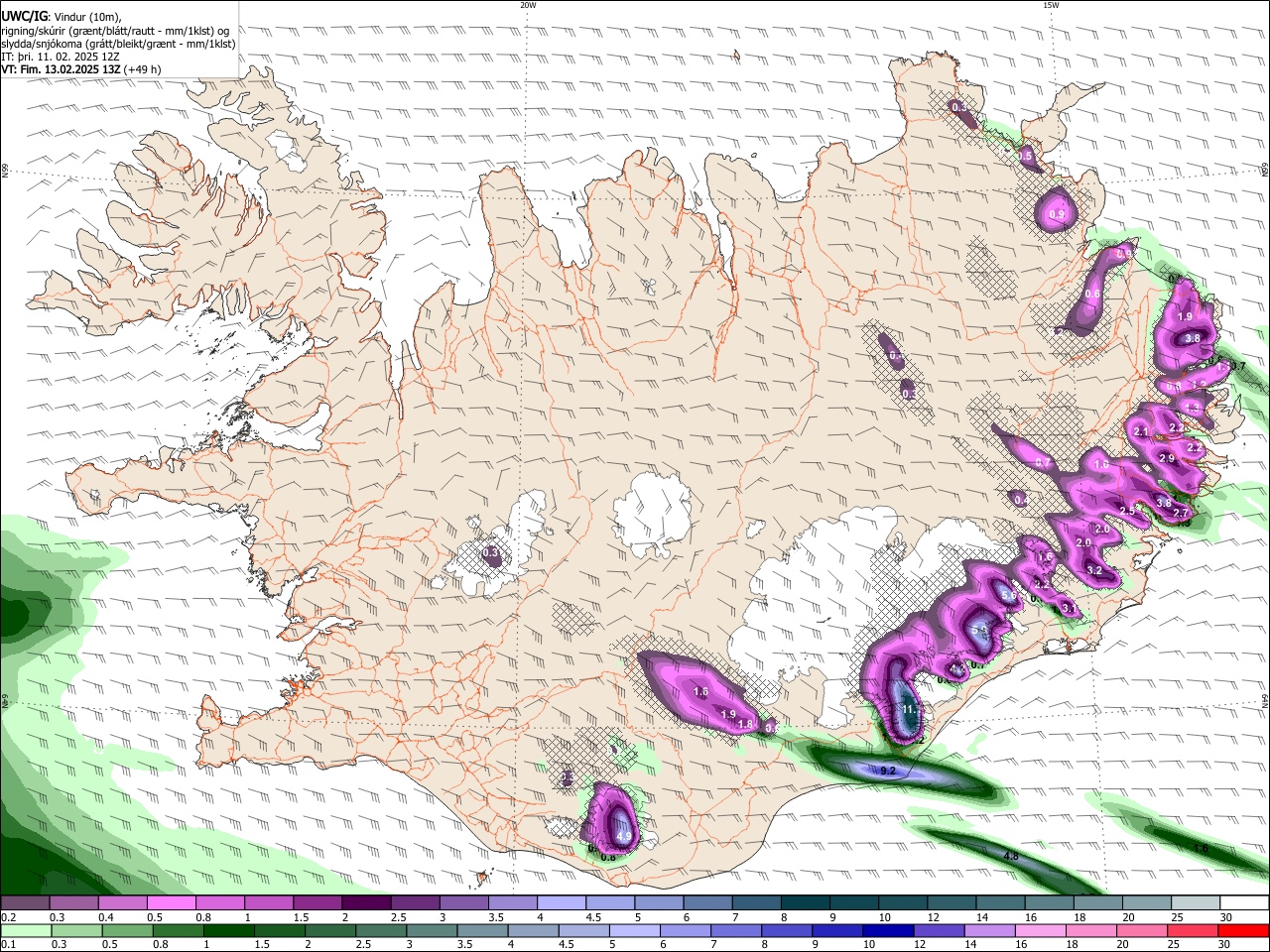Screen dimensions: 1270x952
Task: Click the grey-purple 0.2 swatch in the top legend row
Action: point(25,902)
